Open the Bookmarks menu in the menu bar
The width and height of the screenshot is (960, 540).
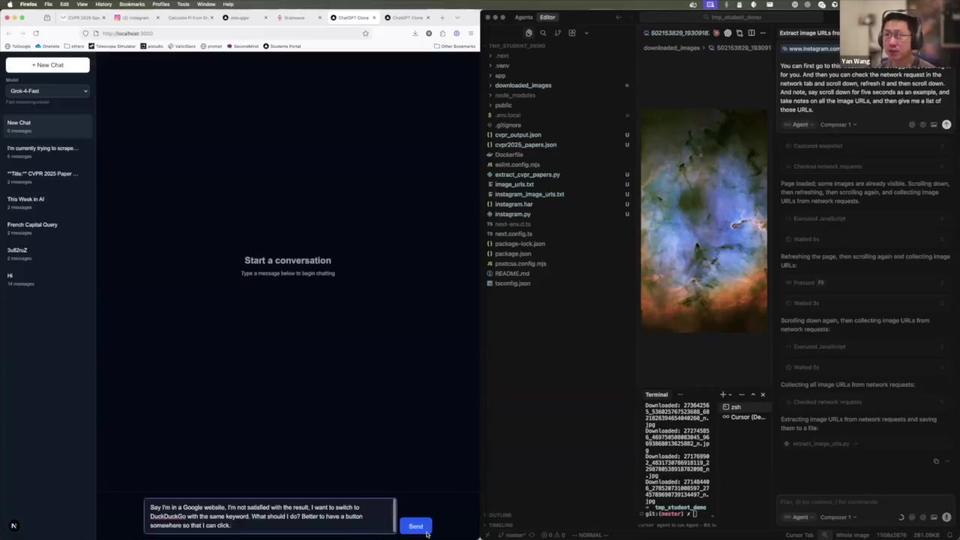point(132,4)
